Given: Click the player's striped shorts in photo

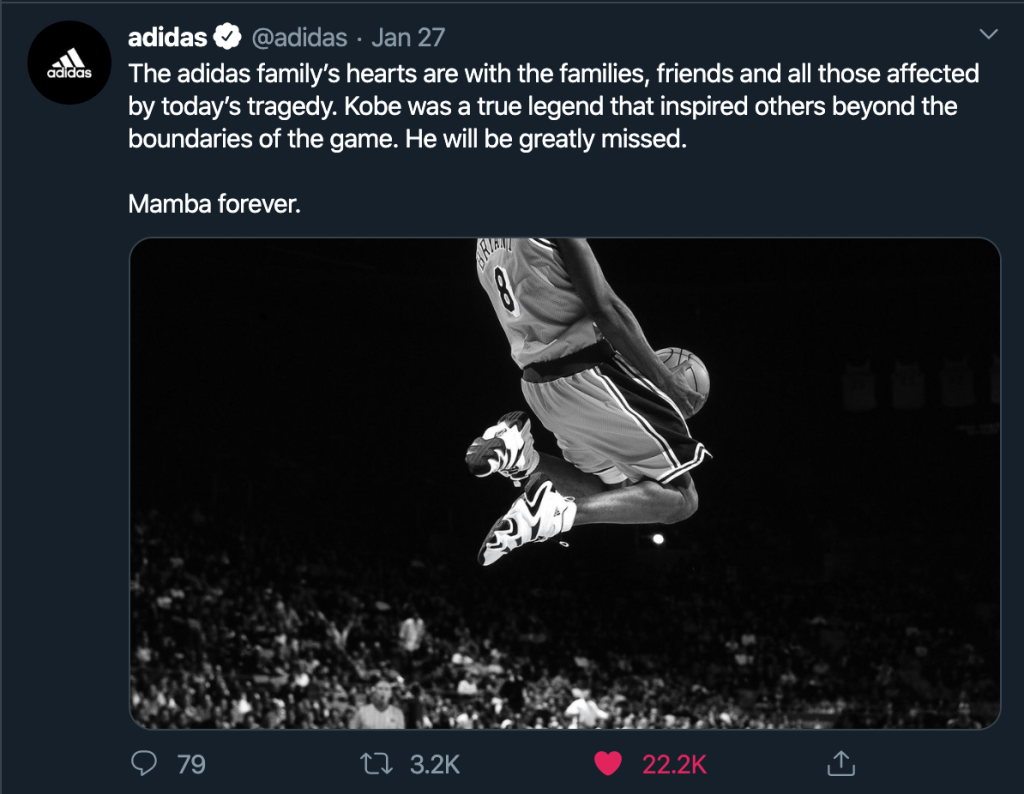Looking at the screenshot, I should [610, 420].
